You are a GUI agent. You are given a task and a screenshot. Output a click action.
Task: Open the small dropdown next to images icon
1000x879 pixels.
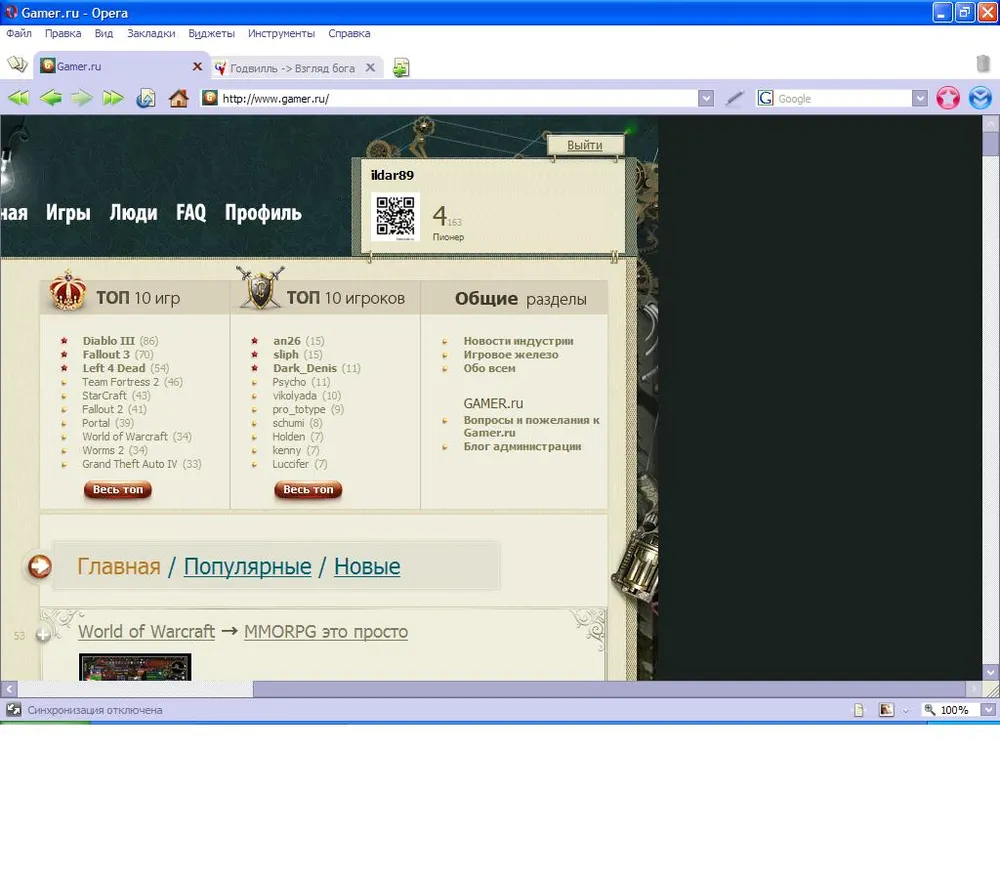coord(906,711)
